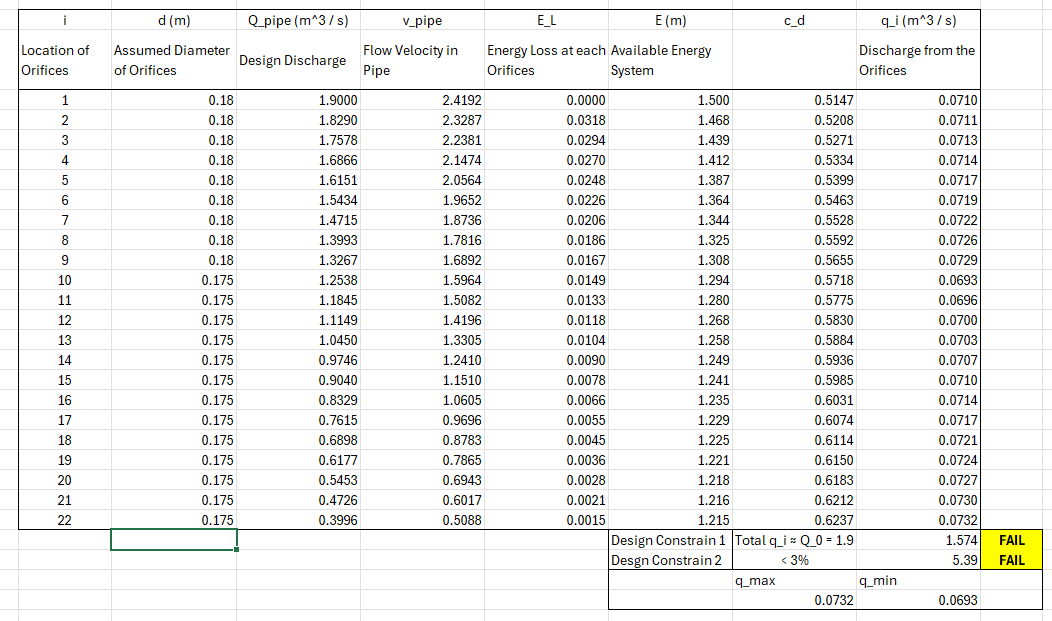This screenshot has height=621, width=1052.
Task: Select the discharge value 1.9000 for location 1
Action: (297, 100)
